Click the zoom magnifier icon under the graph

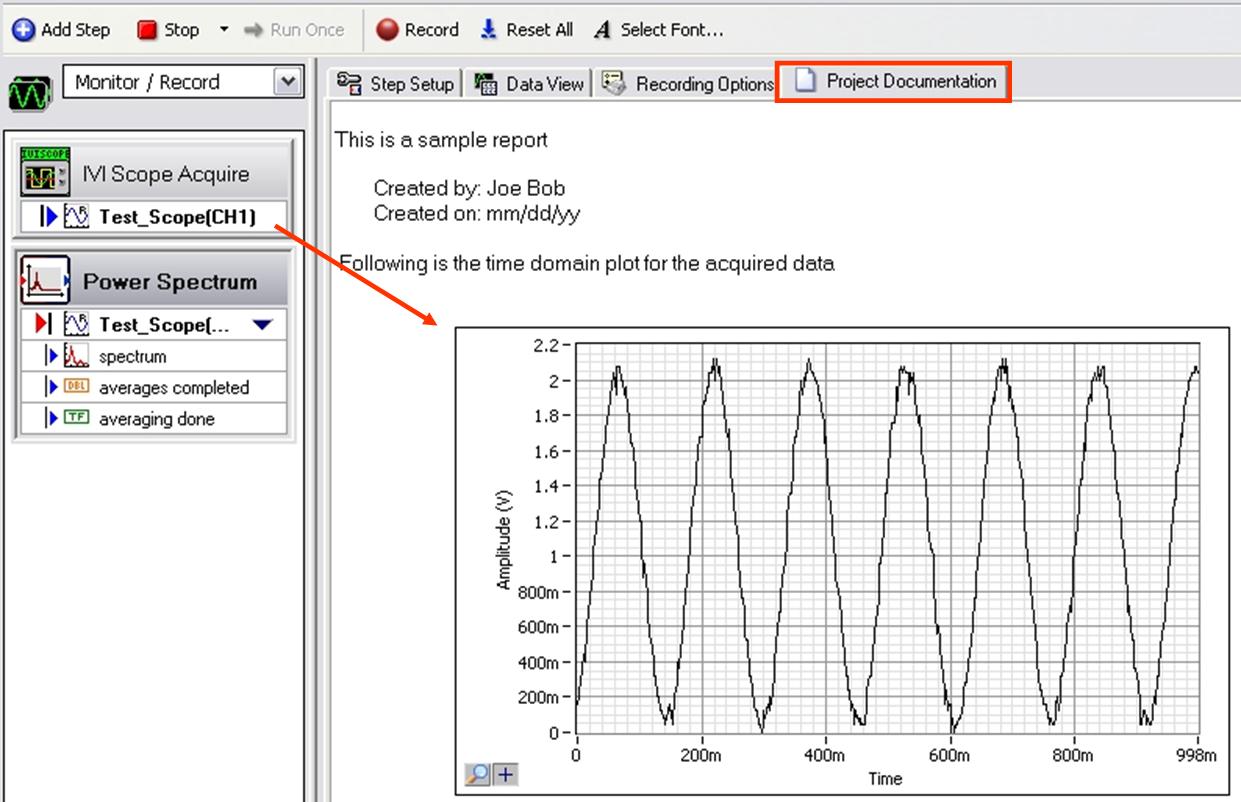click(478, 773)
